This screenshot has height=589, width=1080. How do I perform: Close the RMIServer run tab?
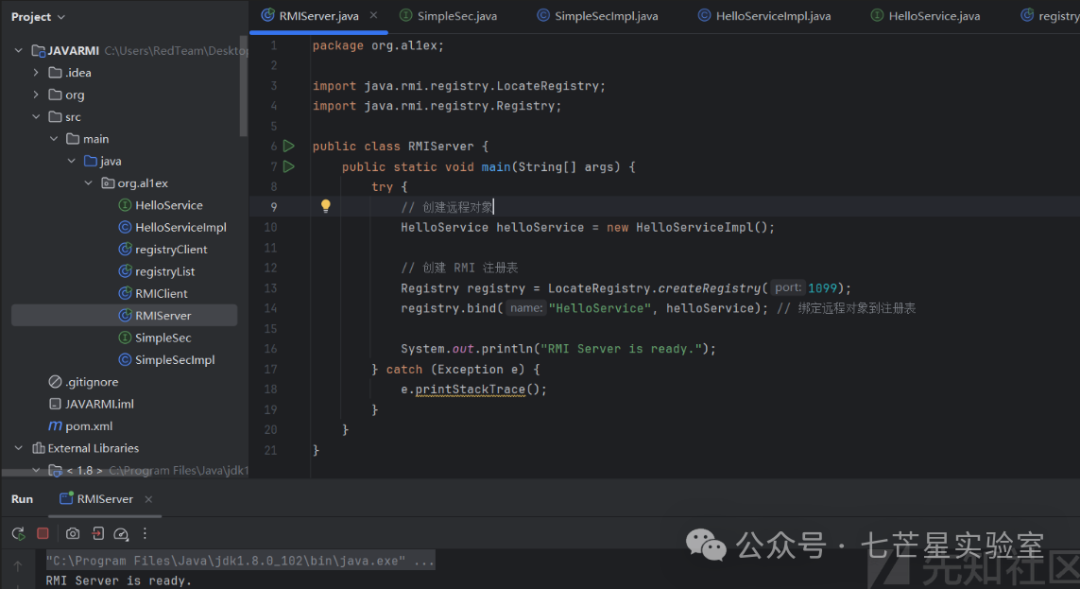point(148,499)
